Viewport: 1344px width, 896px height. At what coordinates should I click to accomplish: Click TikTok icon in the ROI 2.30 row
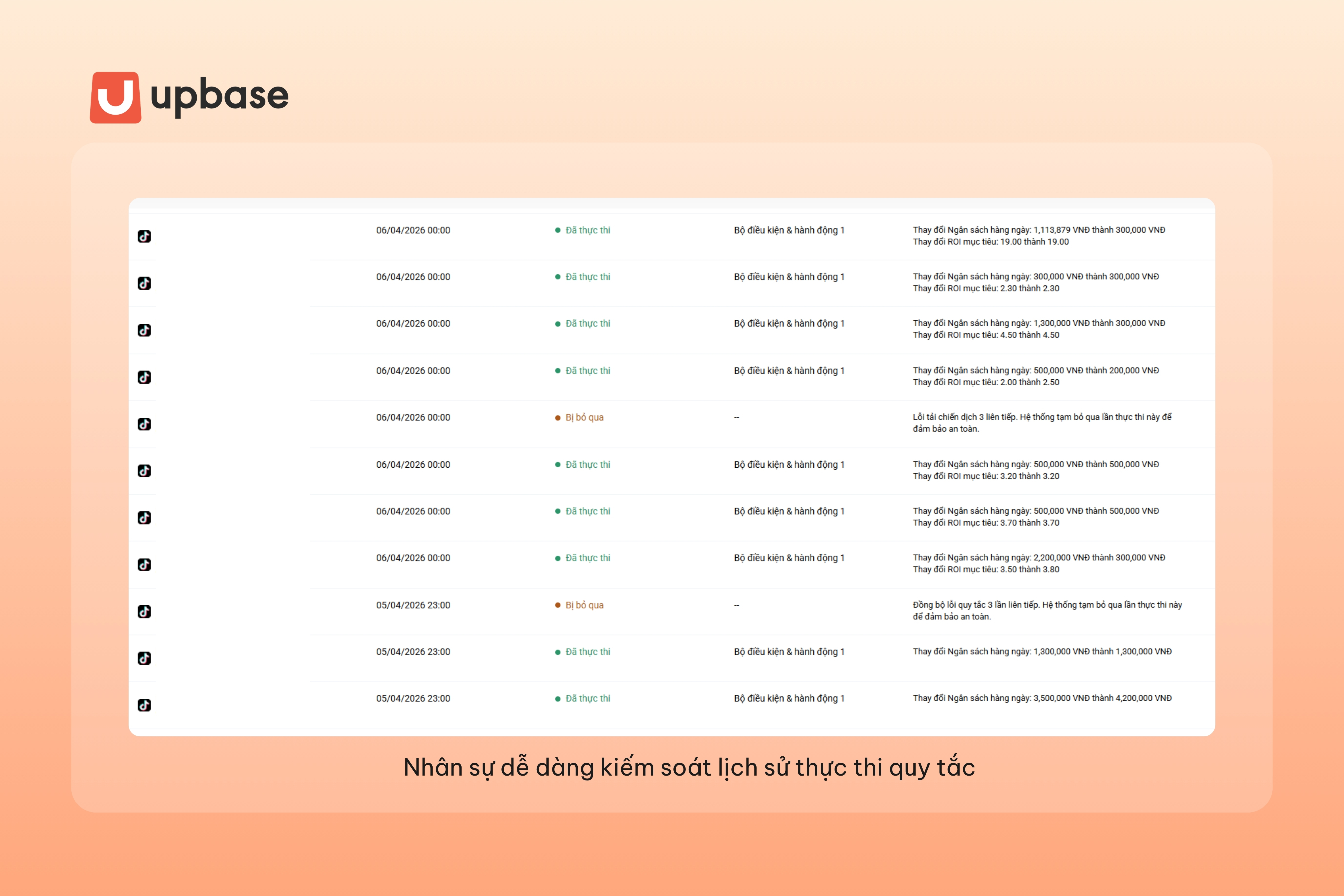click(144, 284)
